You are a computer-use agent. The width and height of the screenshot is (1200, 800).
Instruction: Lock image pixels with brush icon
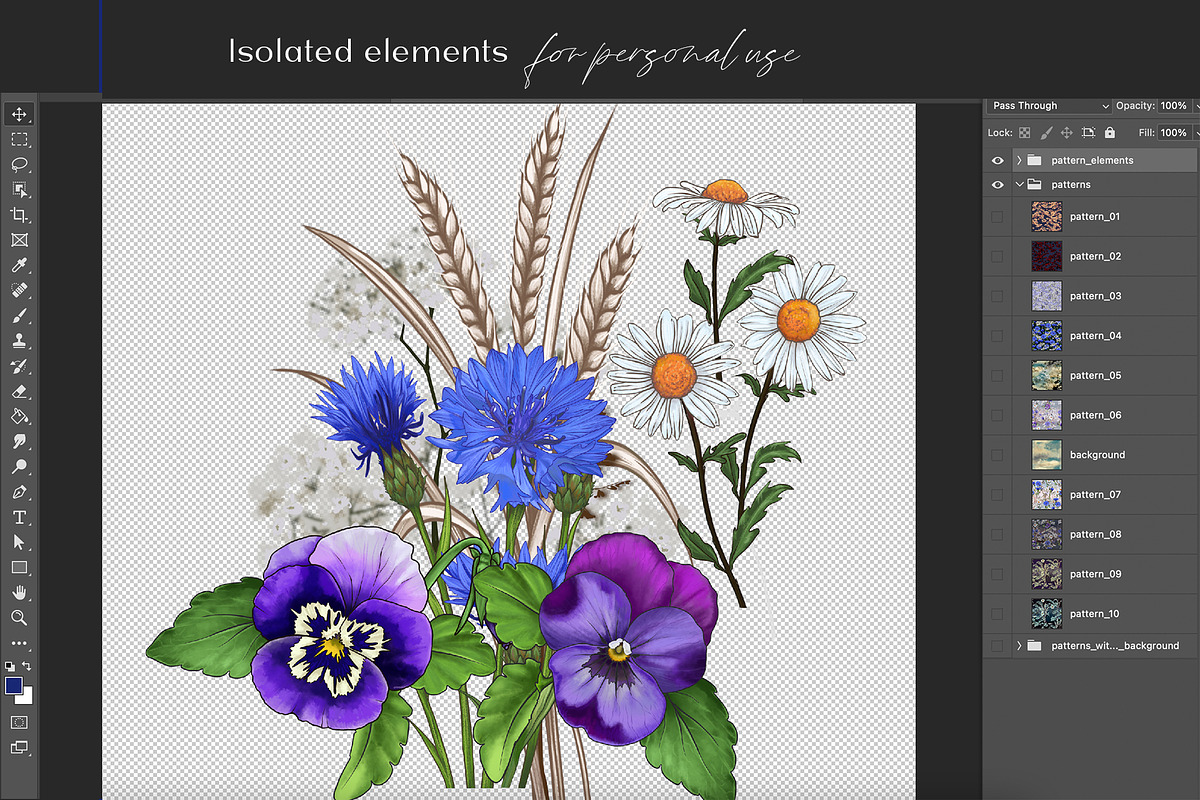click(1046, 132)
